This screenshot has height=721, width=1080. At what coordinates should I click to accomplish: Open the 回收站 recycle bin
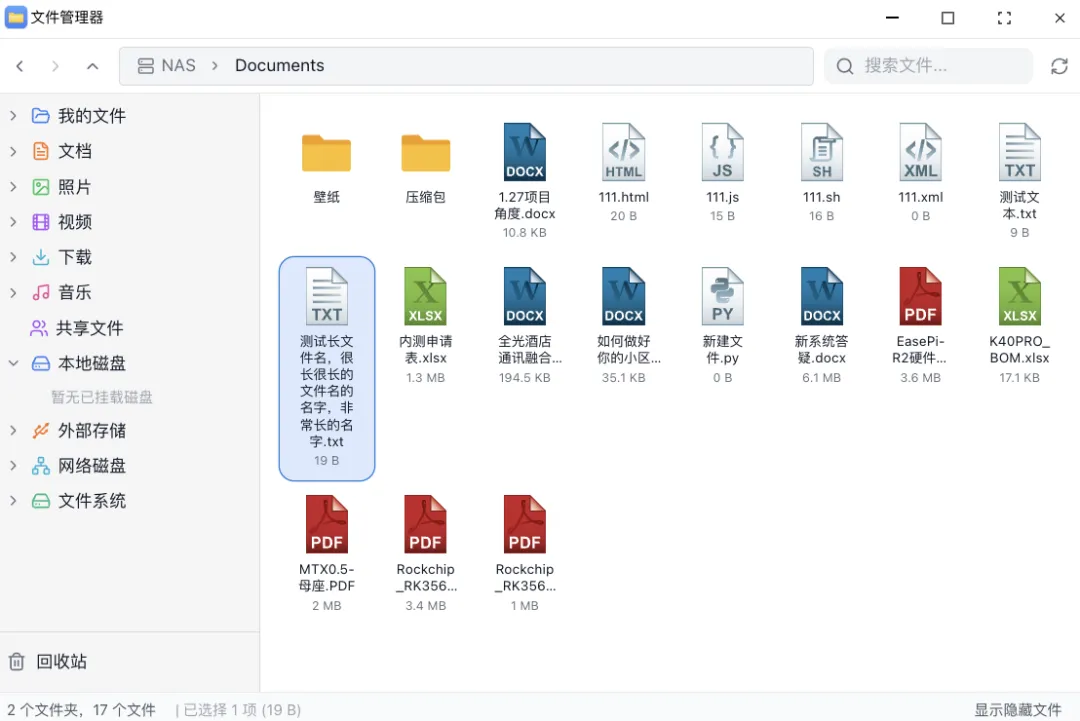61,661
